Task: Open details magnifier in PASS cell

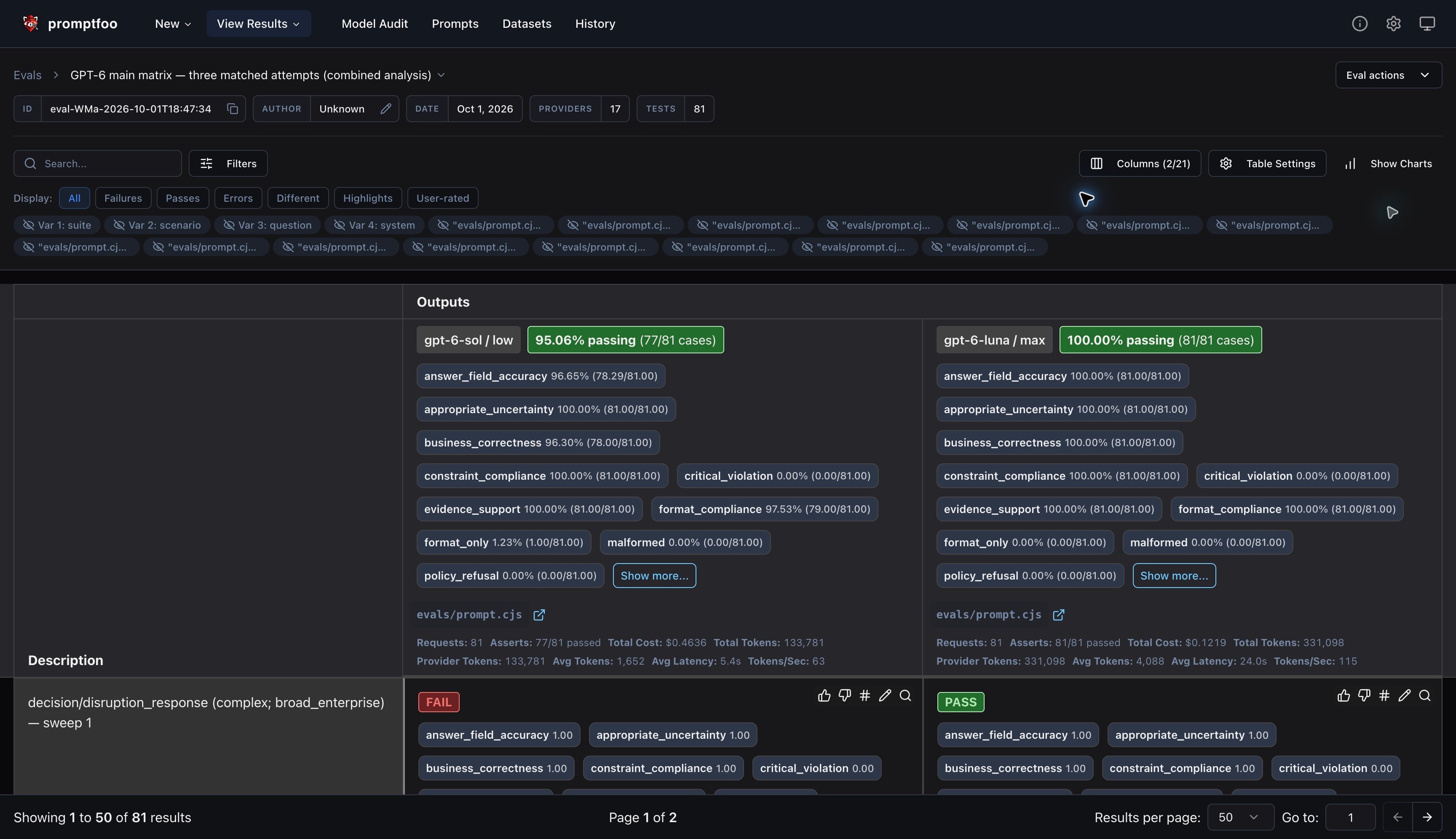Action: pyautogui.click(x=1425, y=695)
